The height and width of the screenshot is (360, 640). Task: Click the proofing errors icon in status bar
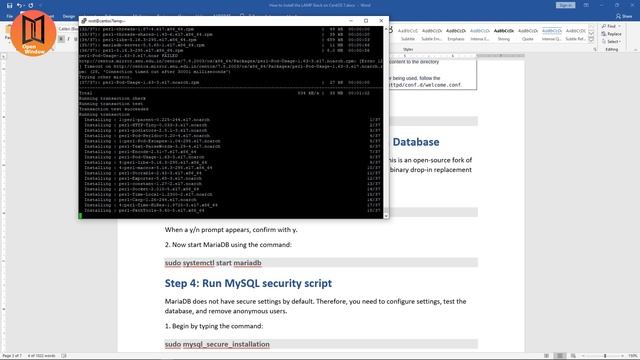[64, 356]
